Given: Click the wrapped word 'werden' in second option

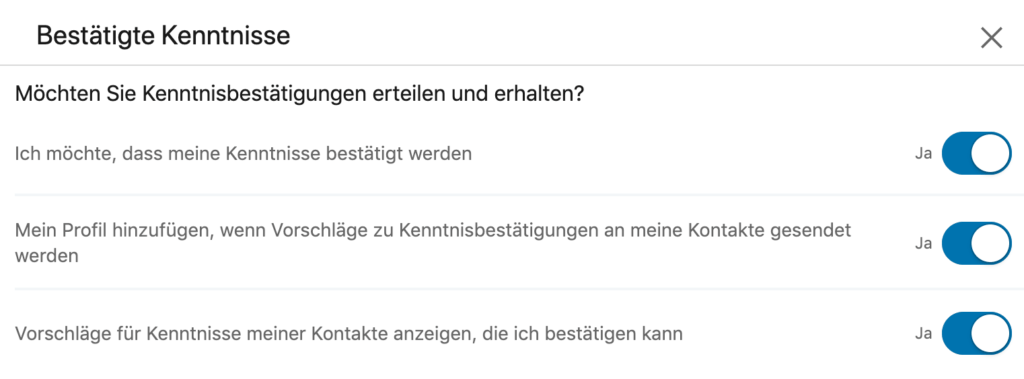Looking at the screenshot, I should [x=46, y=255].
